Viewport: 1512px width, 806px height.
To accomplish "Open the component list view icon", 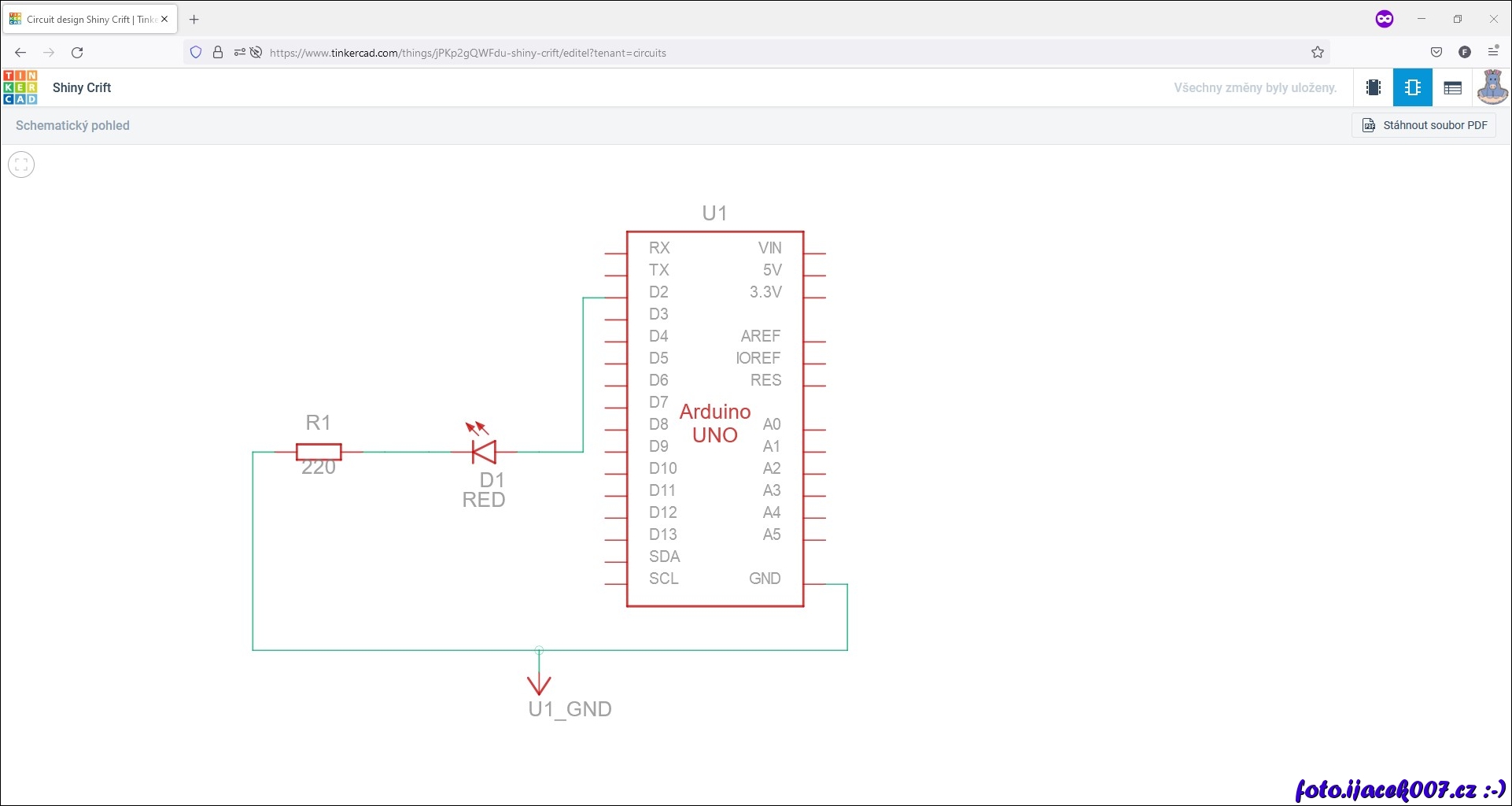I will tap(1452, 87).
